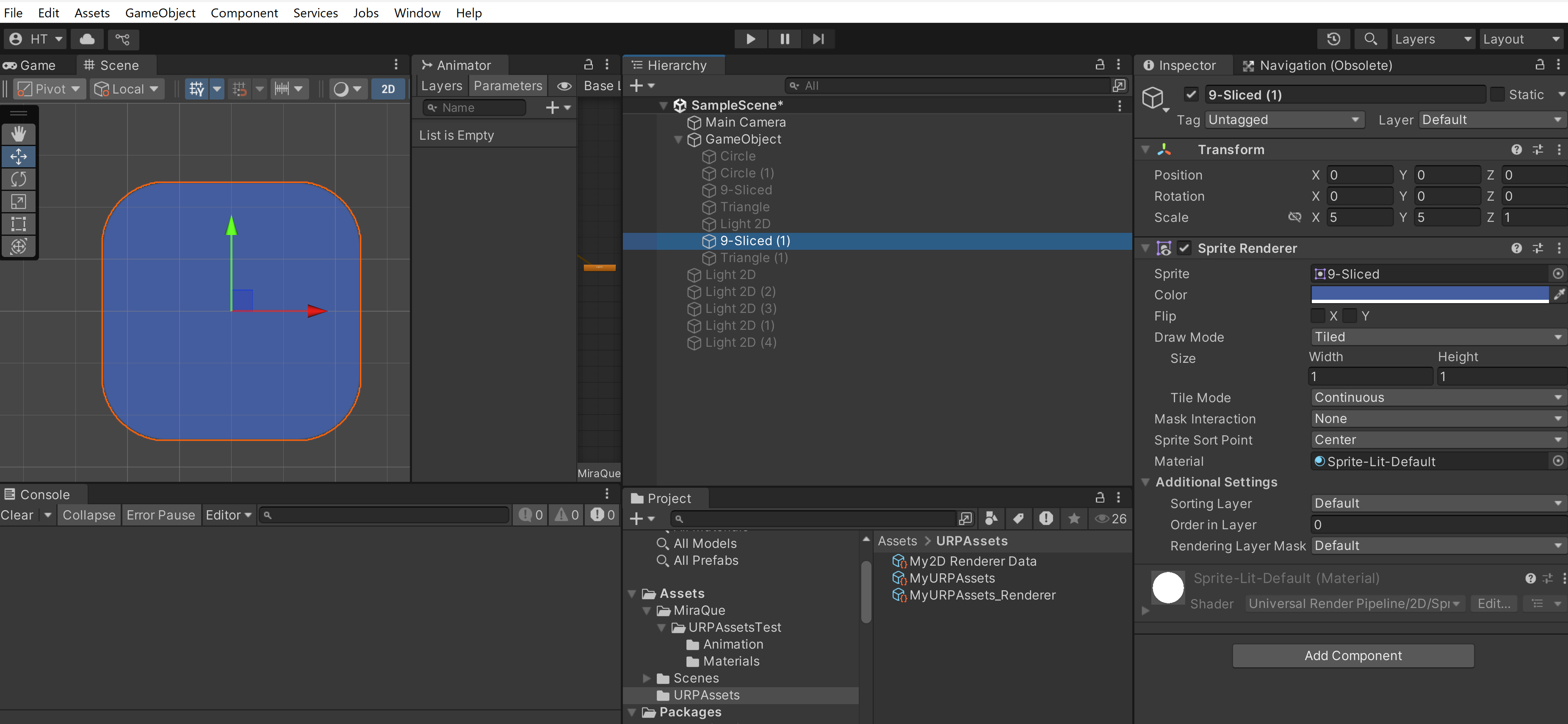Toggle 2D view mode in Scene
Image resolution: width=1568 pixels, height=724 pixels.
coord(388,89)
